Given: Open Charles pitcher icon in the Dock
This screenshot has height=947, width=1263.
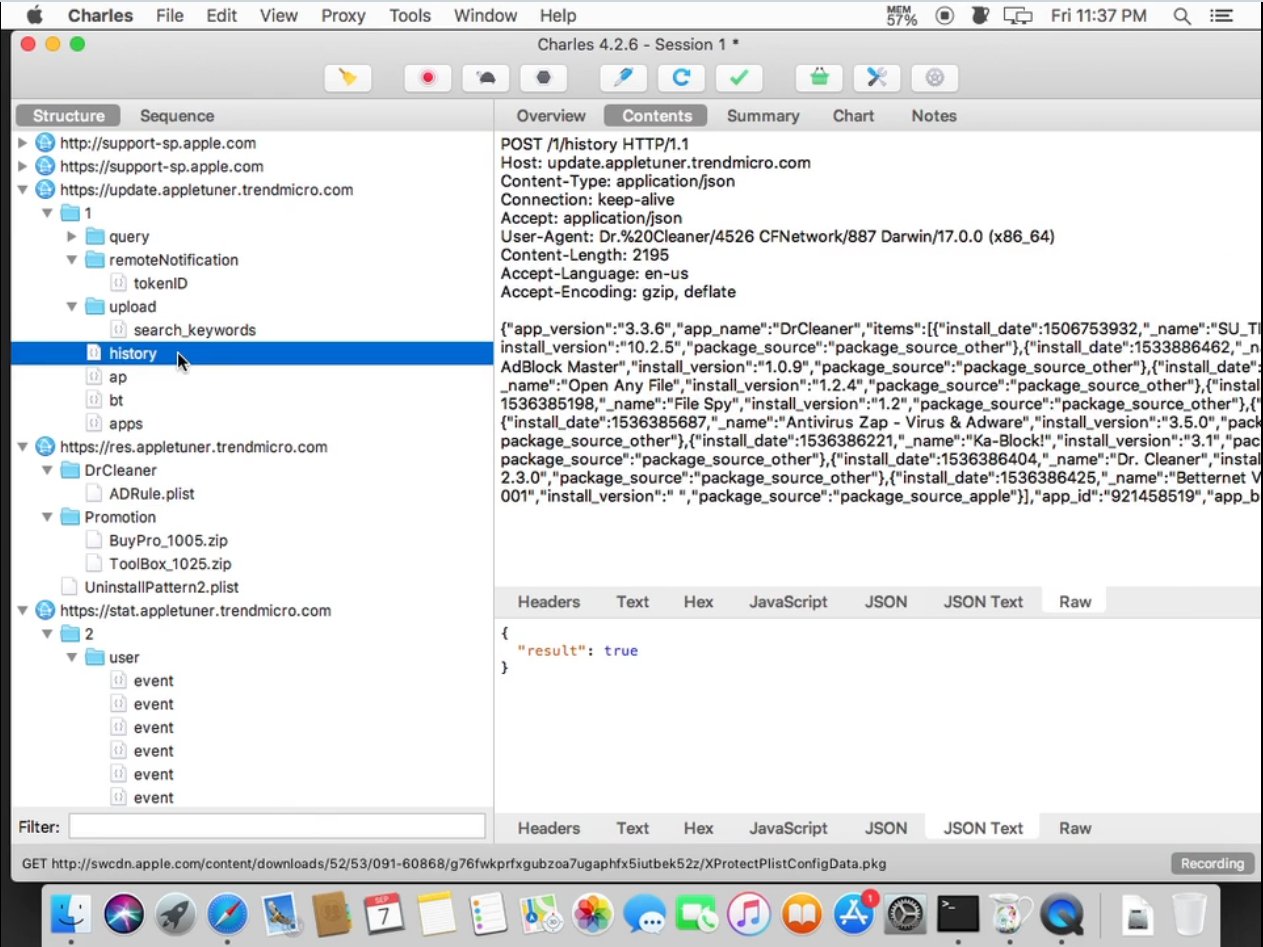Looking at the screenshot, I should (x=1009, y=914).
